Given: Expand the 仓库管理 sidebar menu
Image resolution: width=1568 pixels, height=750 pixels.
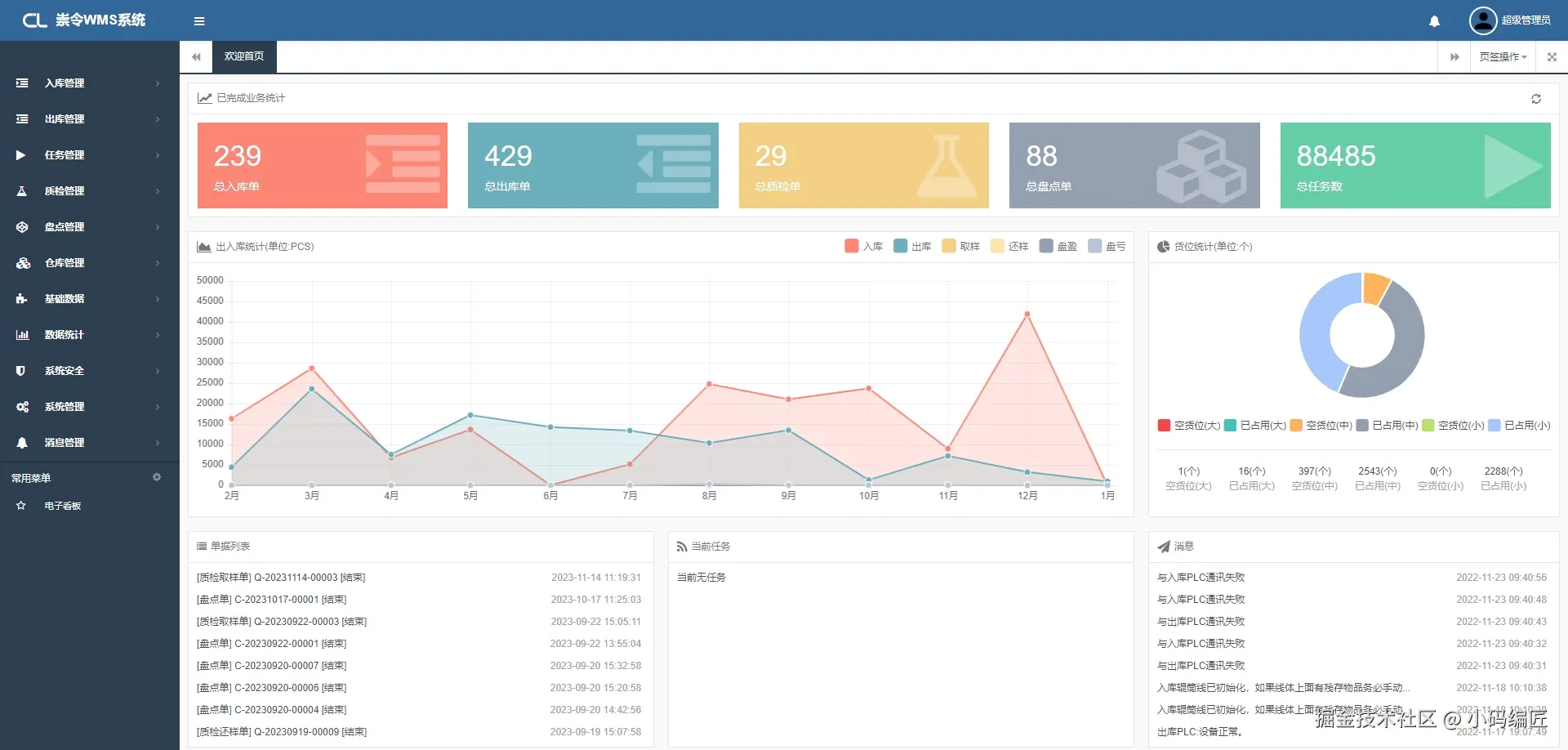Looking at the screenshot, I should pyautogui.click(x=90, y=263).
